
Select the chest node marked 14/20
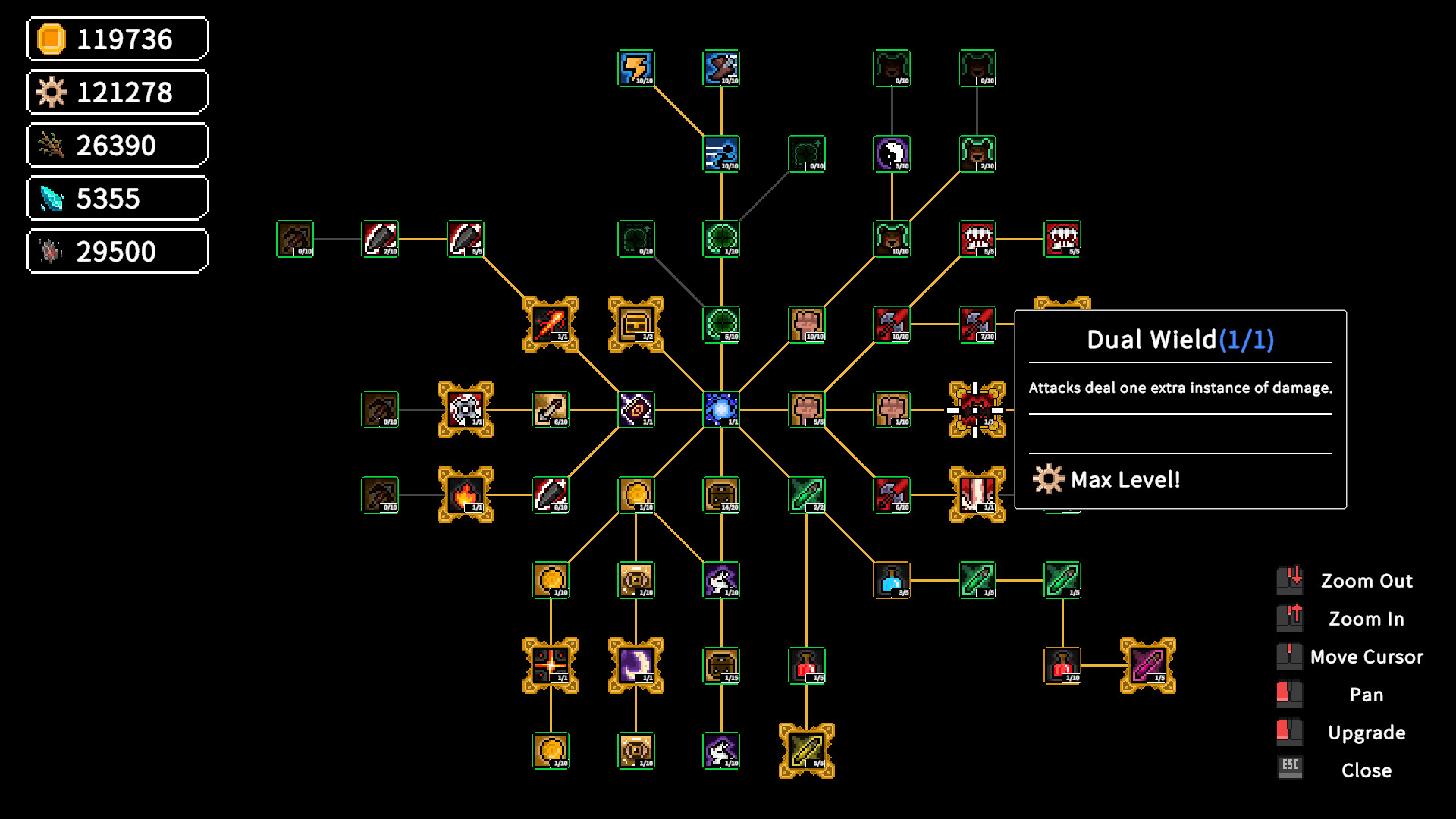click(x=721, y=495)
